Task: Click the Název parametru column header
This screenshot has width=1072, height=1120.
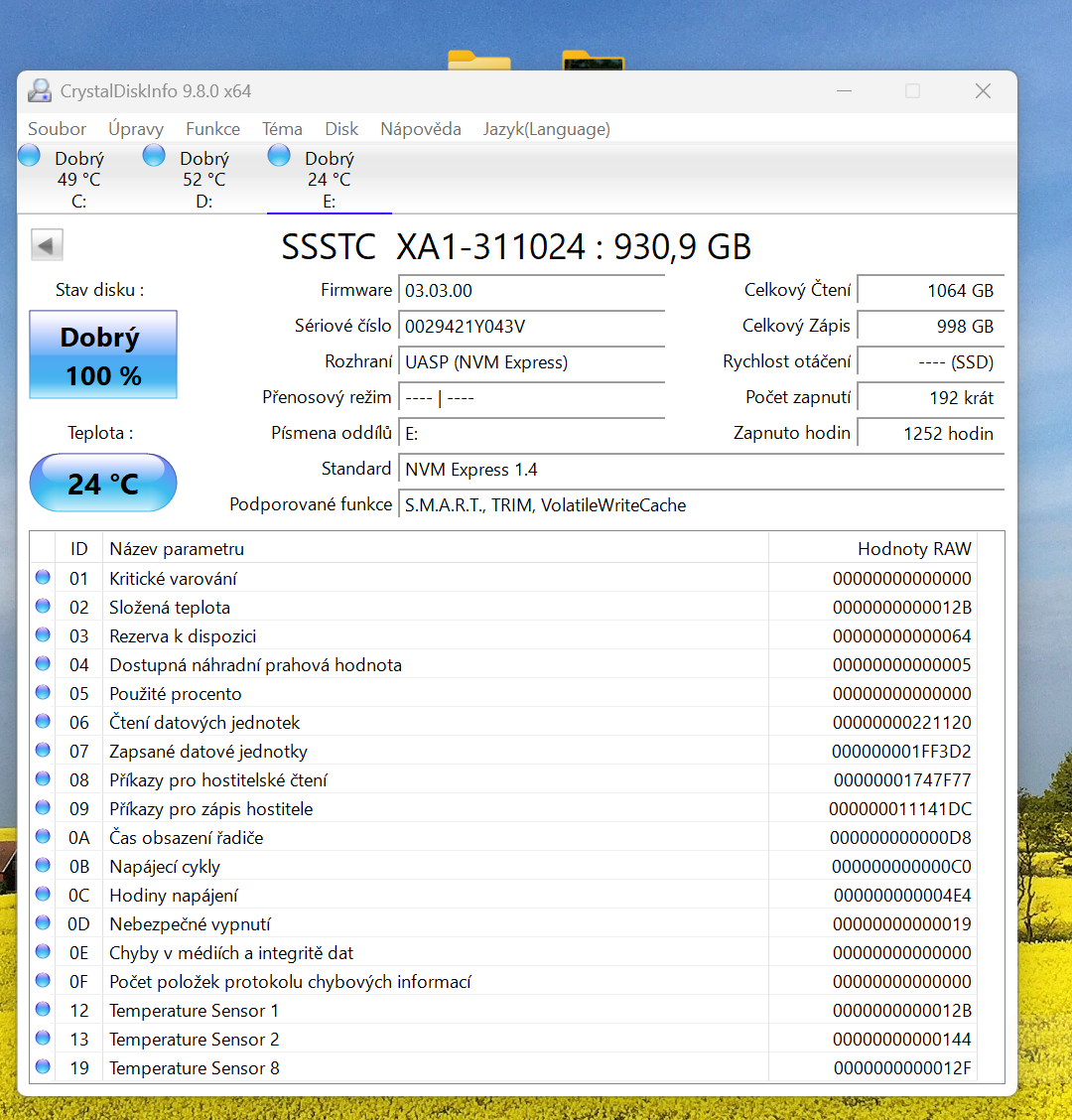Action: (435, 548)
